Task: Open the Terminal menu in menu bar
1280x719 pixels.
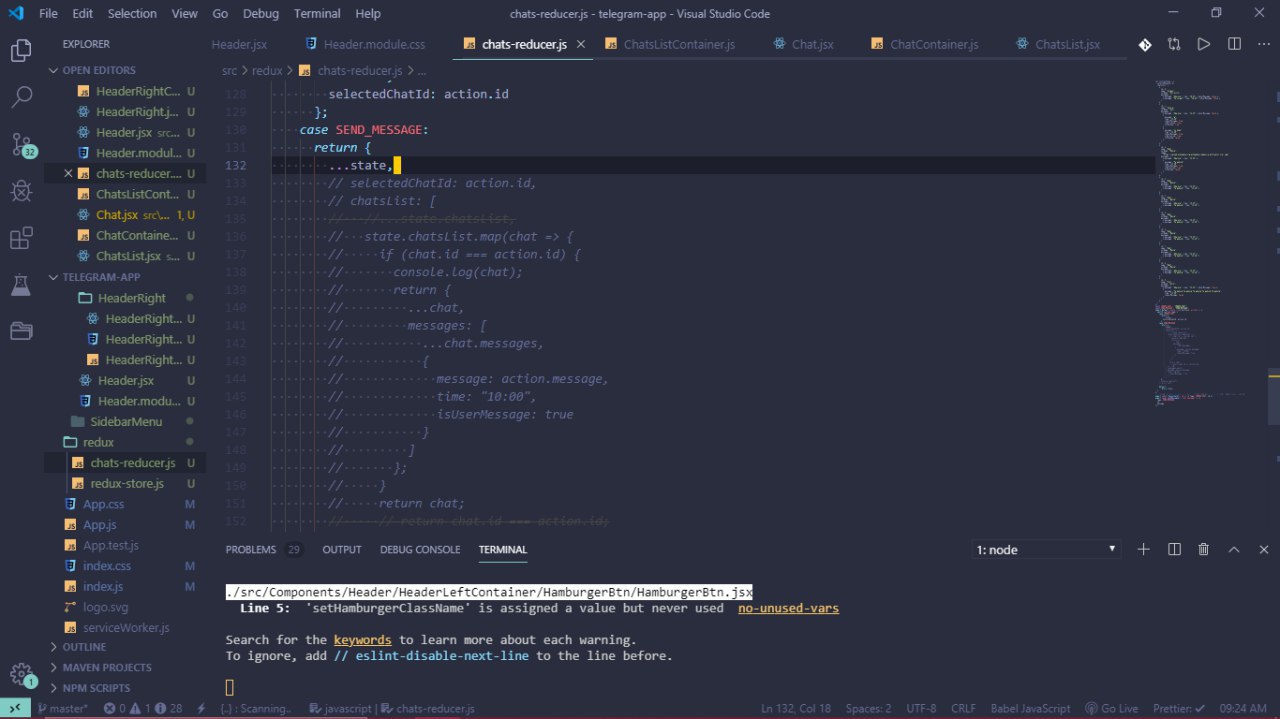Action: (316, 14)
